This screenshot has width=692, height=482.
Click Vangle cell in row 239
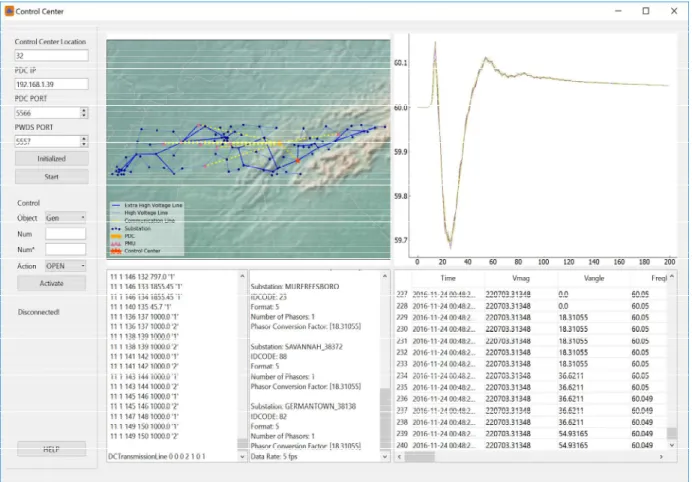(x=594, y=433)
